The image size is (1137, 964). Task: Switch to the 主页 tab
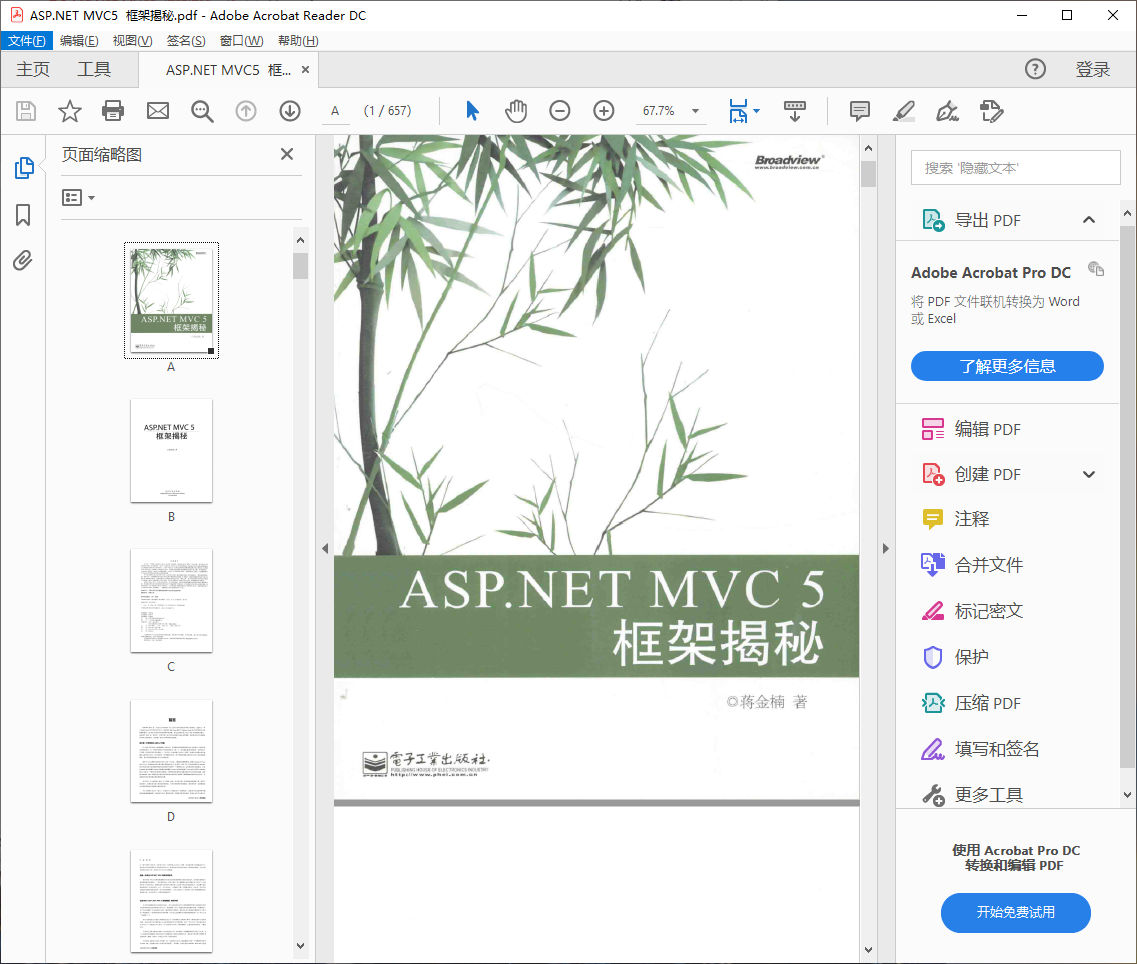pos(33,70)
